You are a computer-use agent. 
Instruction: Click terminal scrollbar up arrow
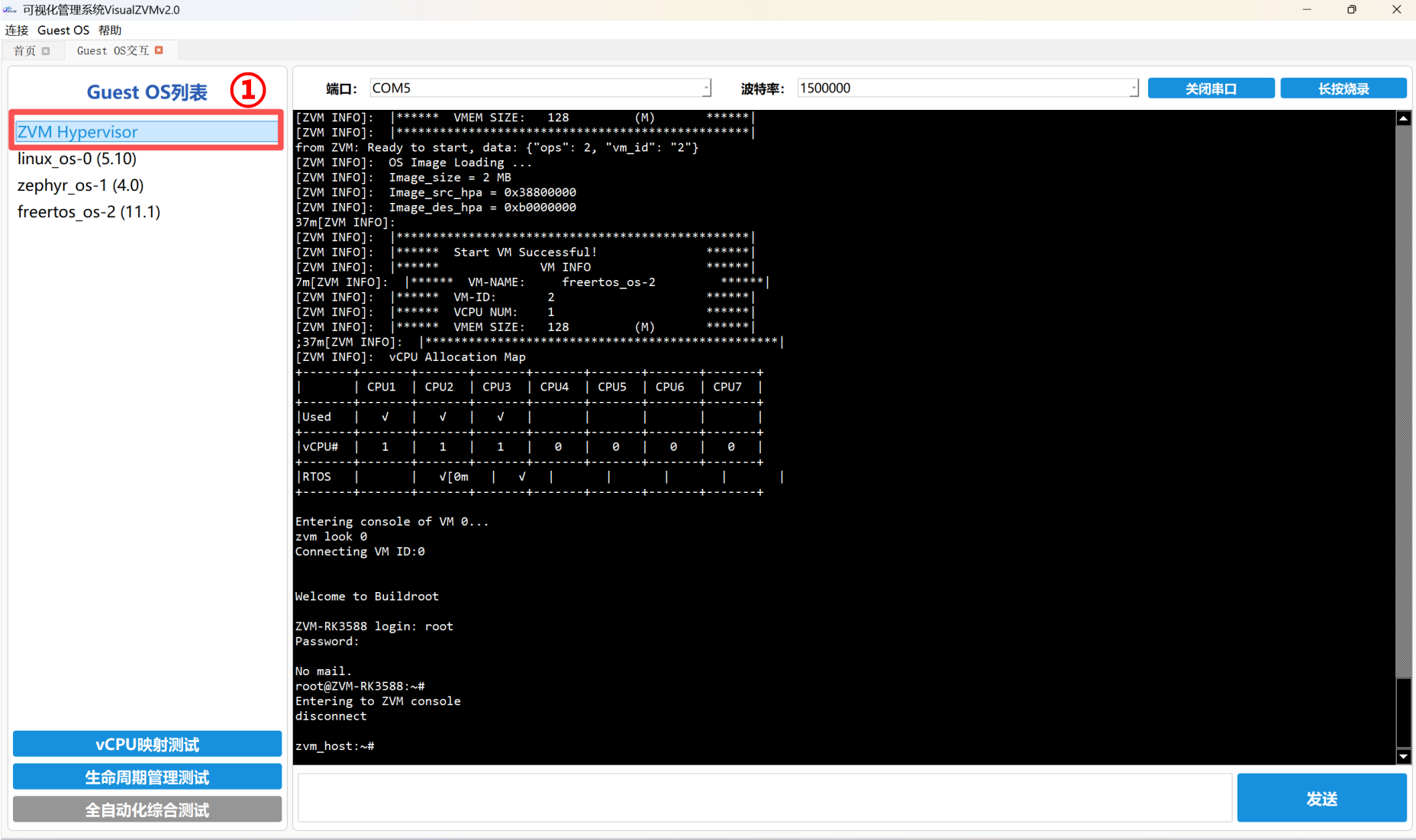[x=1403, y=118]
